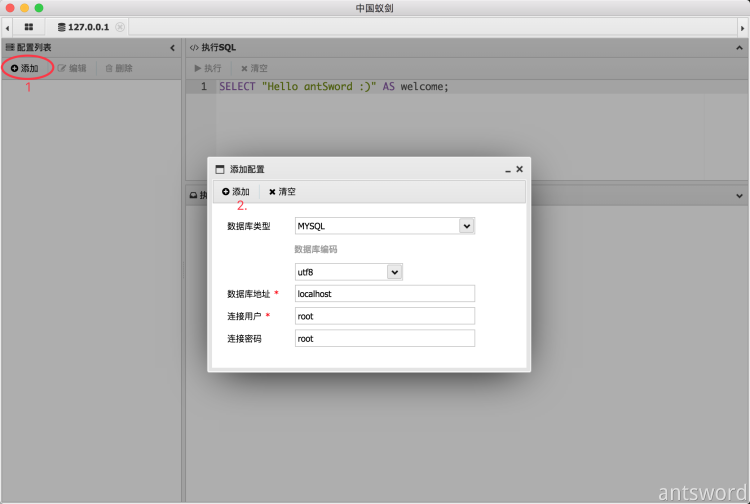Image resolution: width=750 pixels, height=504 pixels.
Task: Click 编辑 in the 配置列表 toolbar
Action: [71, 68]
